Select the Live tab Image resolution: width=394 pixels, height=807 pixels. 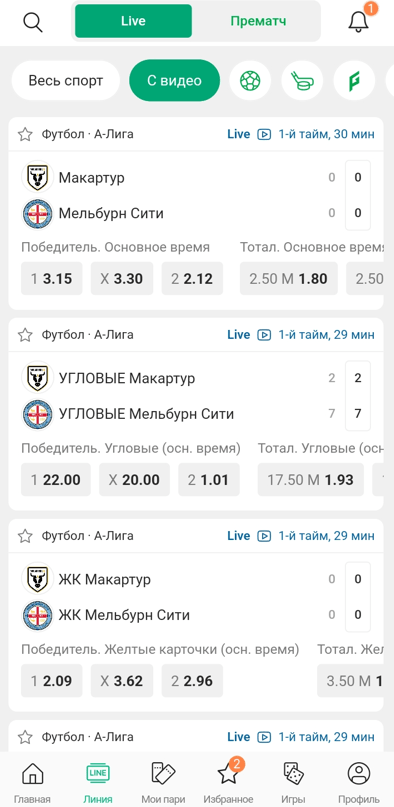[x=133, y=21]
